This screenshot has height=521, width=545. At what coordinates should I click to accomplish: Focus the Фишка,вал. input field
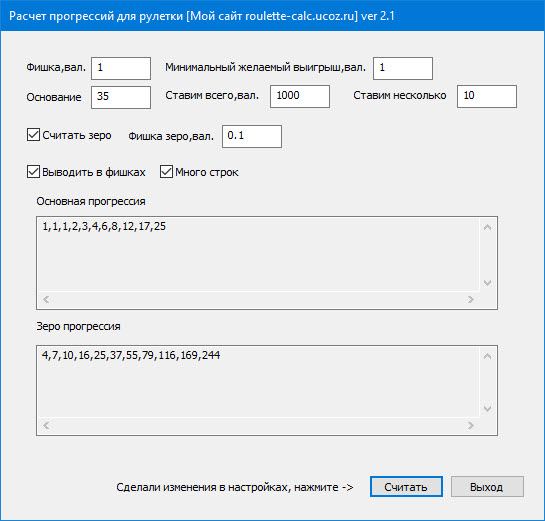pos(121,68)
